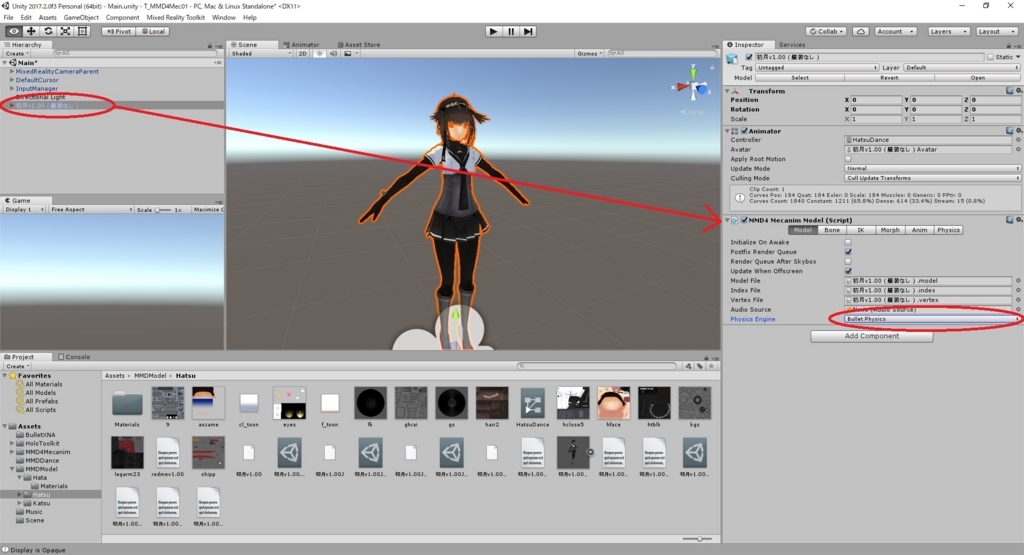Open the Cloud services icon

pos(861,31)
